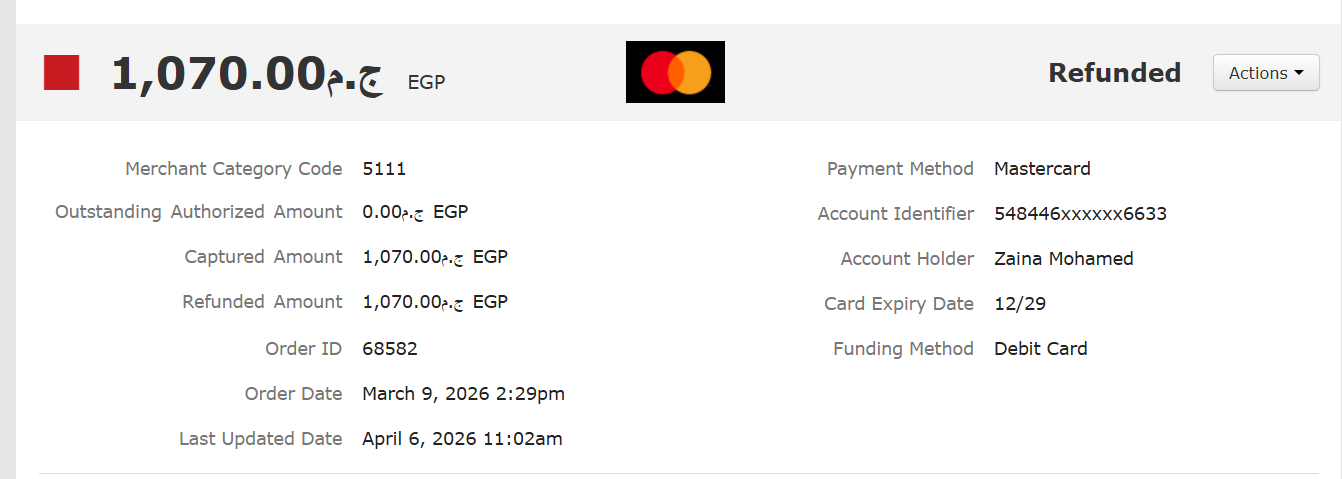Click the Merchant Category Code 5111
The image size is (1342, 479).
point(384,169)
